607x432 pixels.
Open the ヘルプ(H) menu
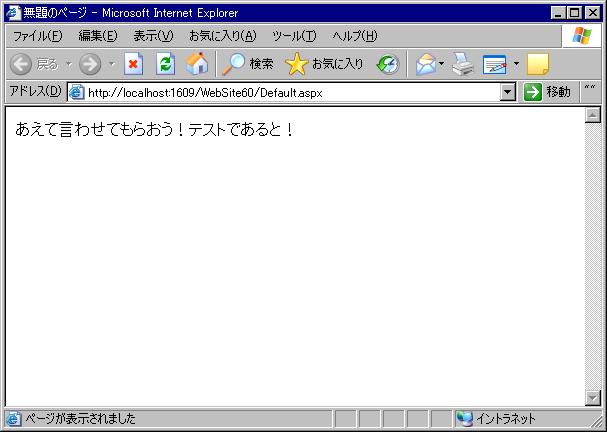click(x=355, y=36)
